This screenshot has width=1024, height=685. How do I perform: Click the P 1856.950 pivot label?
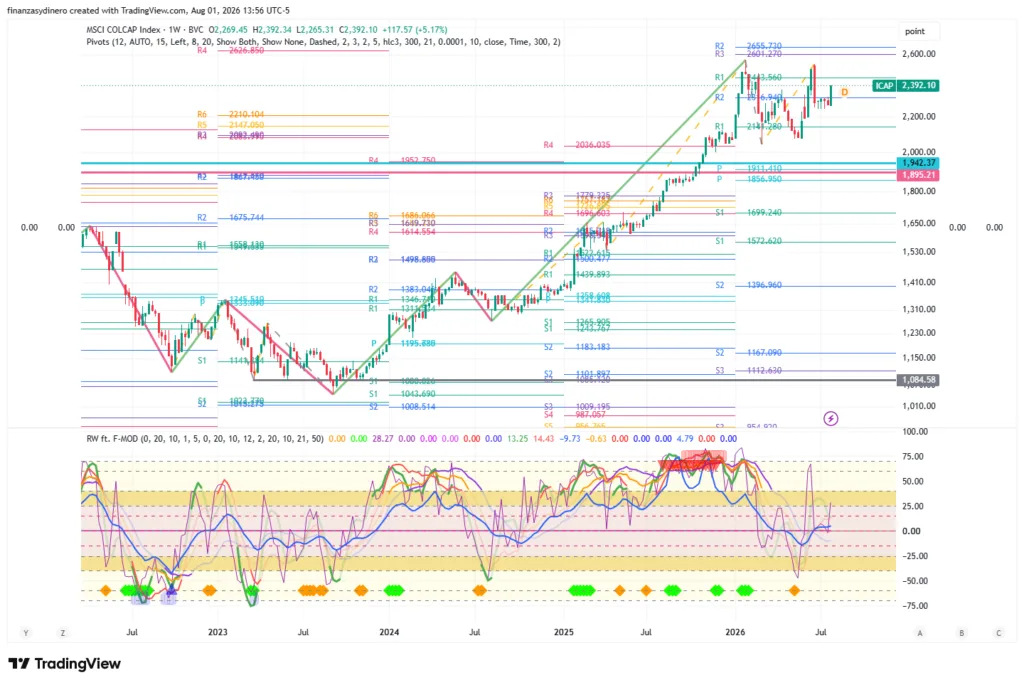tap(749, 179)
